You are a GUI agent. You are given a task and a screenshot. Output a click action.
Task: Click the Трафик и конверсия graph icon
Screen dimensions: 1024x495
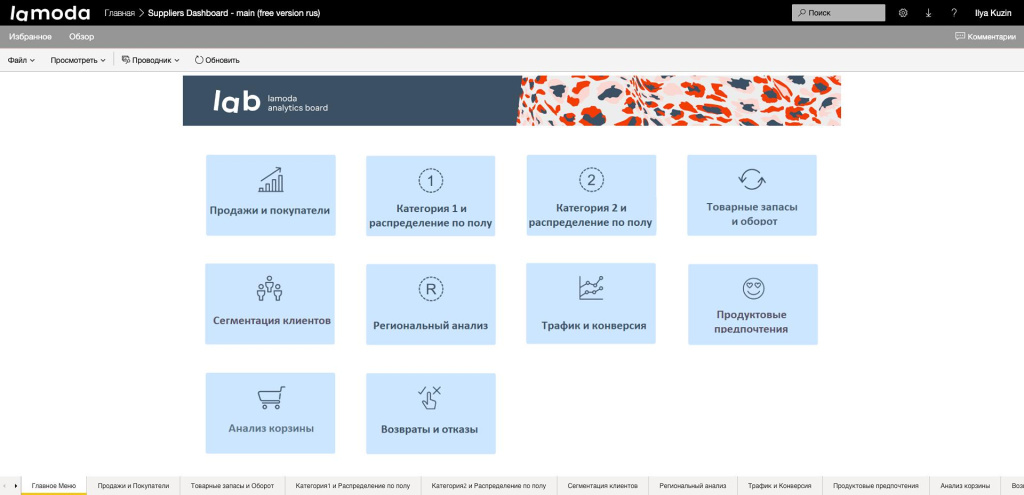point(591,288)
